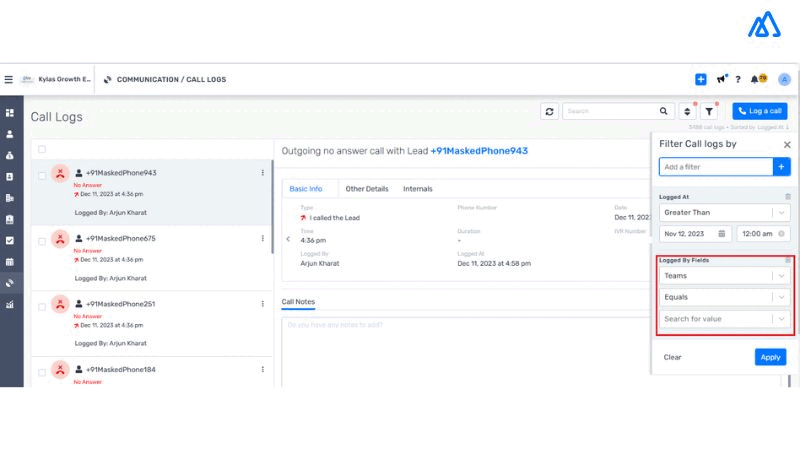This screenshot has width=800, height=450.
Task: Click the Communication / Call Logs breadcrumb
Action: click(x=171, y=80)
